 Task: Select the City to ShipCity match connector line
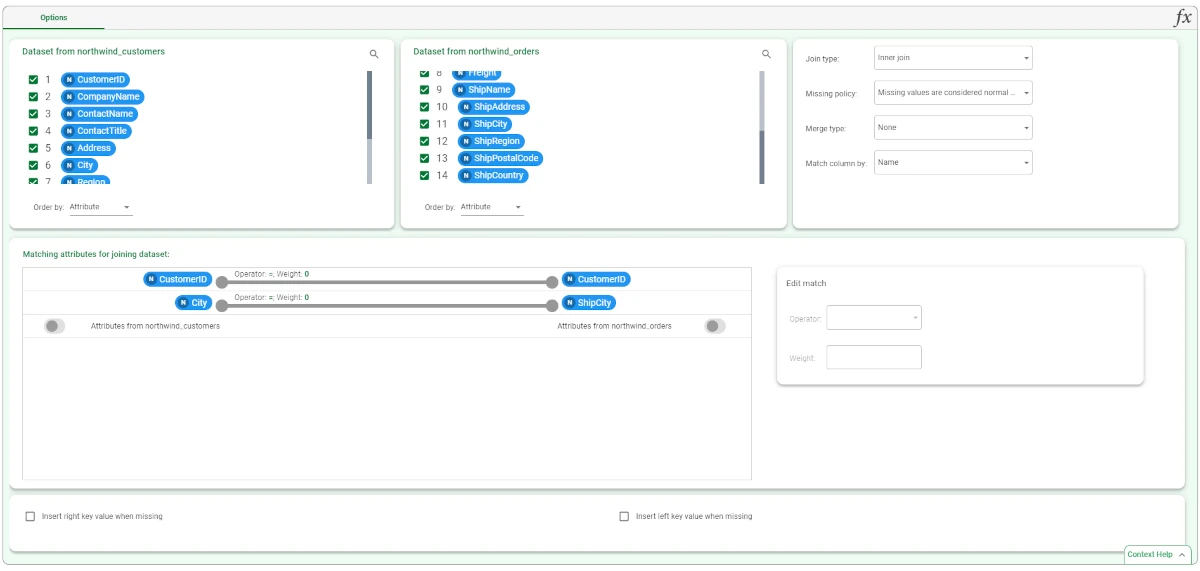tap(387, 305)
